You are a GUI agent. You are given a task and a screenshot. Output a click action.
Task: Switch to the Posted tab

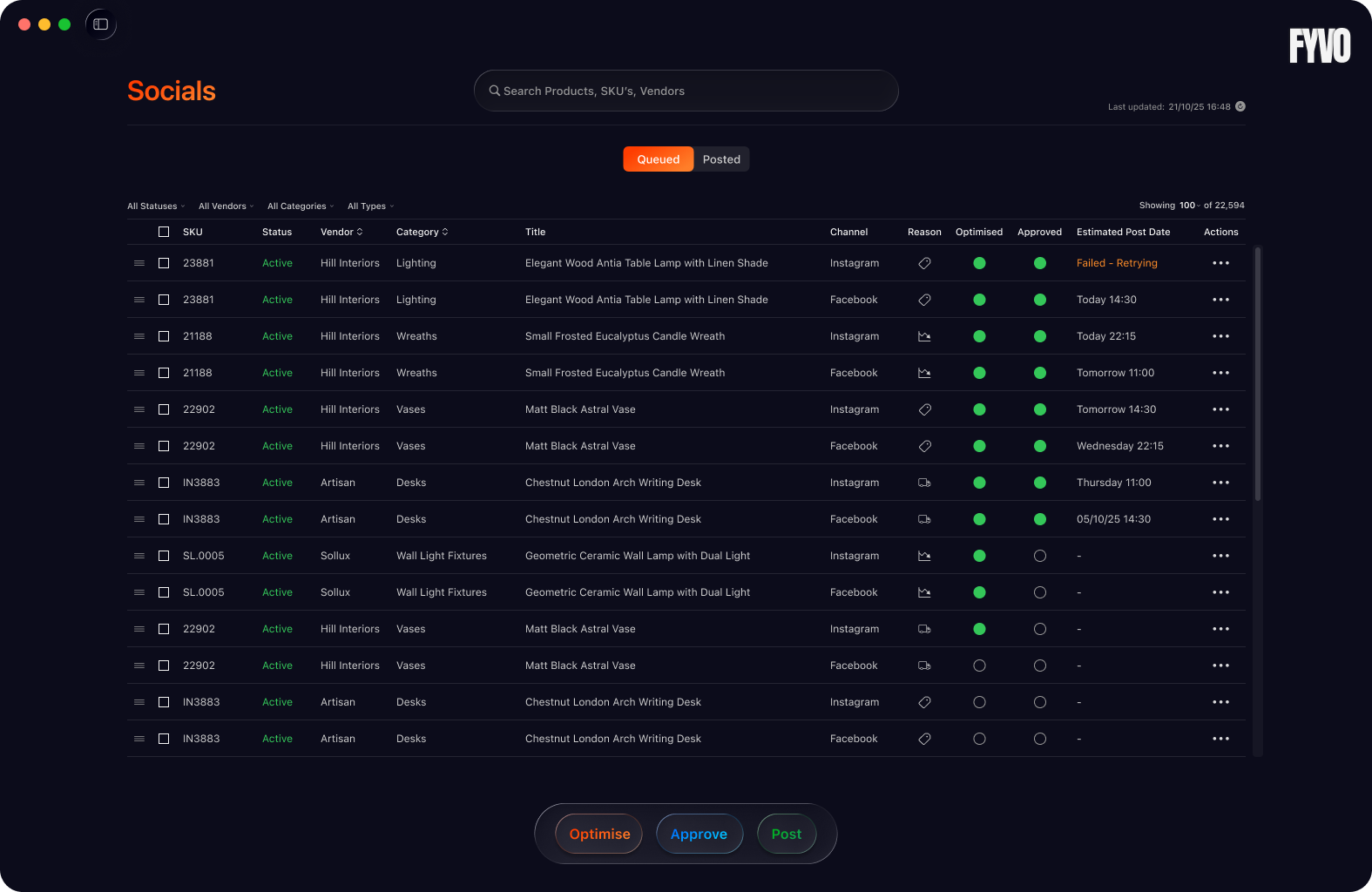(721, 159)
